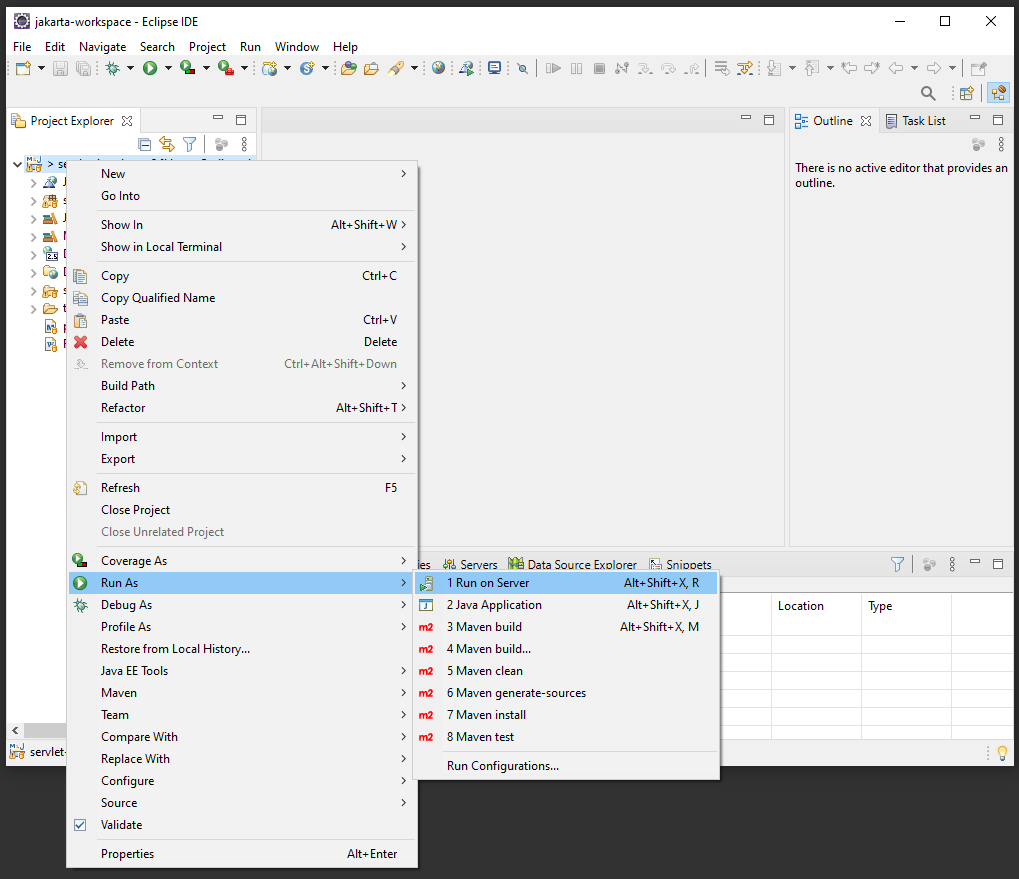This screenshot has height=879, width=1019.
Task: Click the Location column header
Action: point(801,606)
